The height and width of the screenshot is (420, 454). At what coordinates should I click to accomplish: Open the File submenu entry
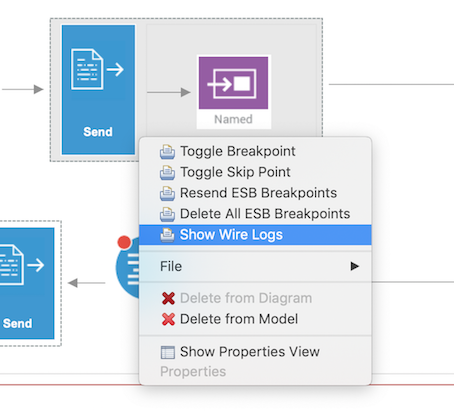coord(255,266)
